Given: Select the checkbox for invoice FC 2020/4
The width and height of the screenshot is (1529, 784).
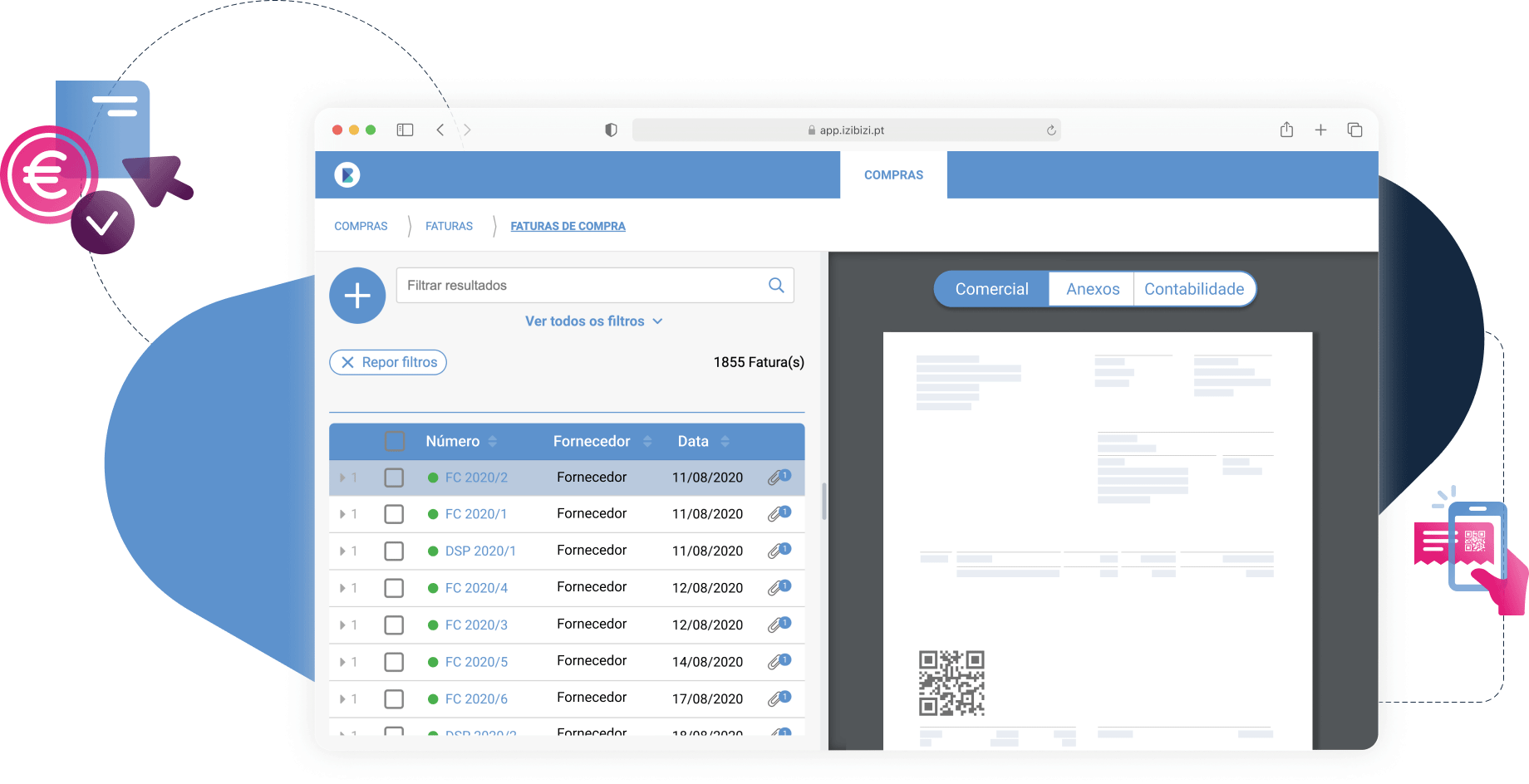Looking at the screenshot, I should coord(395,588).
